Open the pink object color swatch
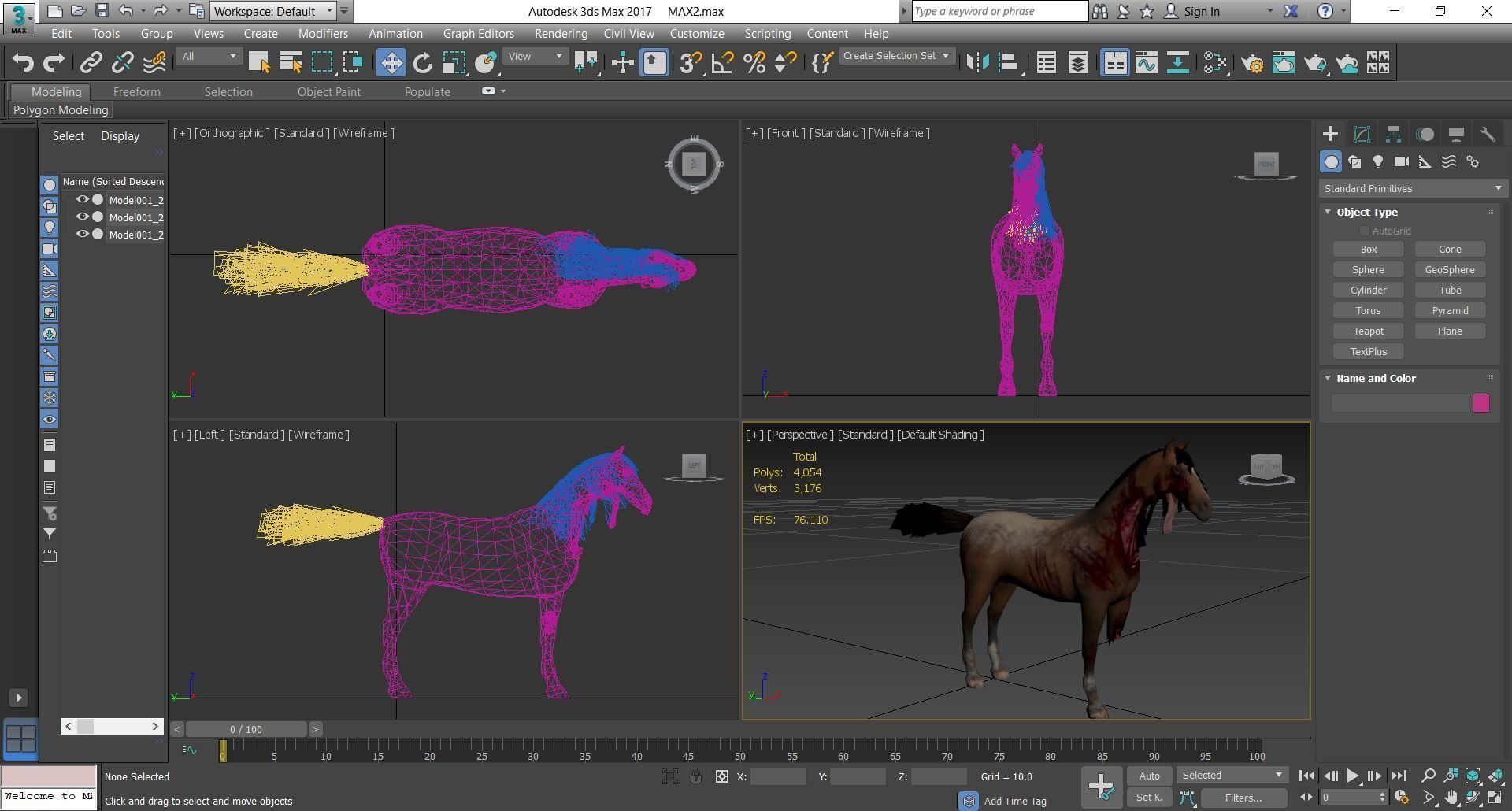The height and width of the screenshot is (811, 1512). coord(1480,403)
